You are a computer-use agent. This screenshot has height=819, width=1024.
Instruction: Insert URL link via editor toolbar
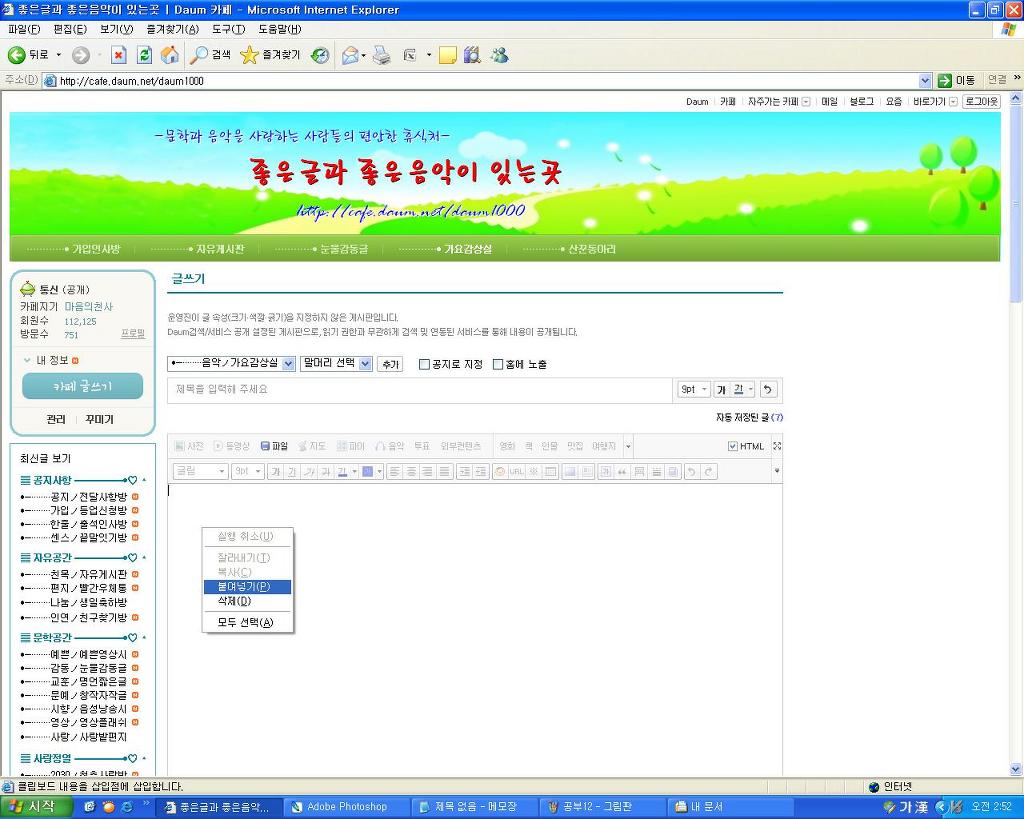[x=516, y=472]
